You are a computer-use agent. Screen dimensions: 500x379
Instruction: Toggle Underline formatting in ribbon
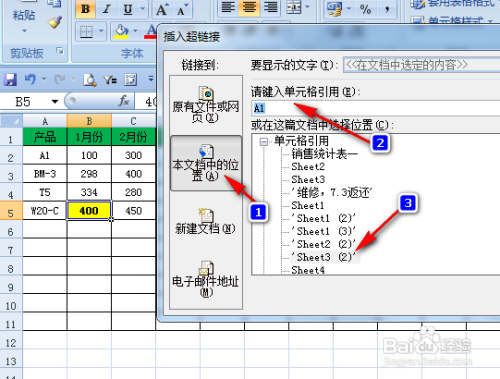click(x=128, y=9)
